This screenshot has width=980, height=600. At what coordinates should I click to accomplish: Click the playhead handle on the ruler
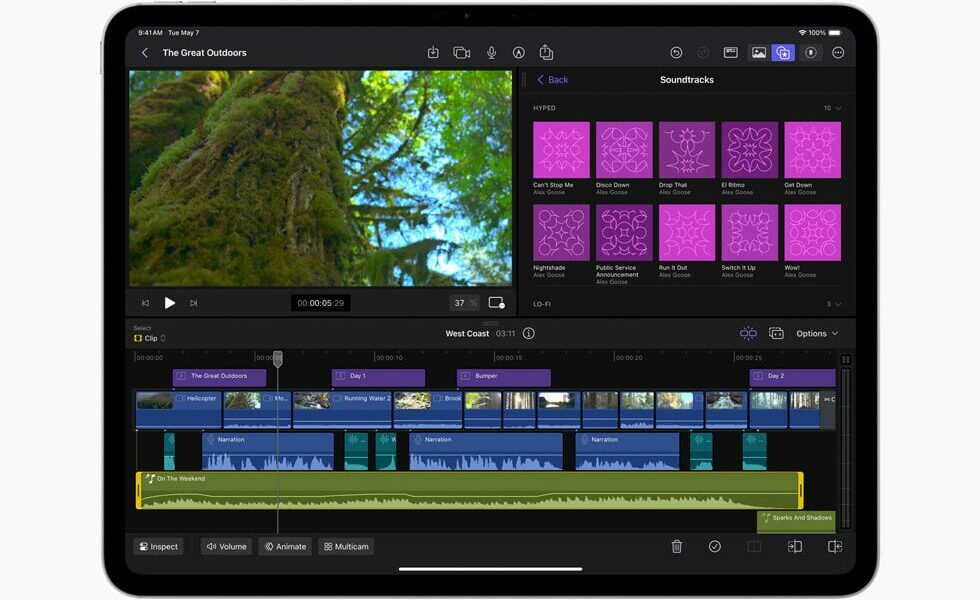tap(278, 358)
